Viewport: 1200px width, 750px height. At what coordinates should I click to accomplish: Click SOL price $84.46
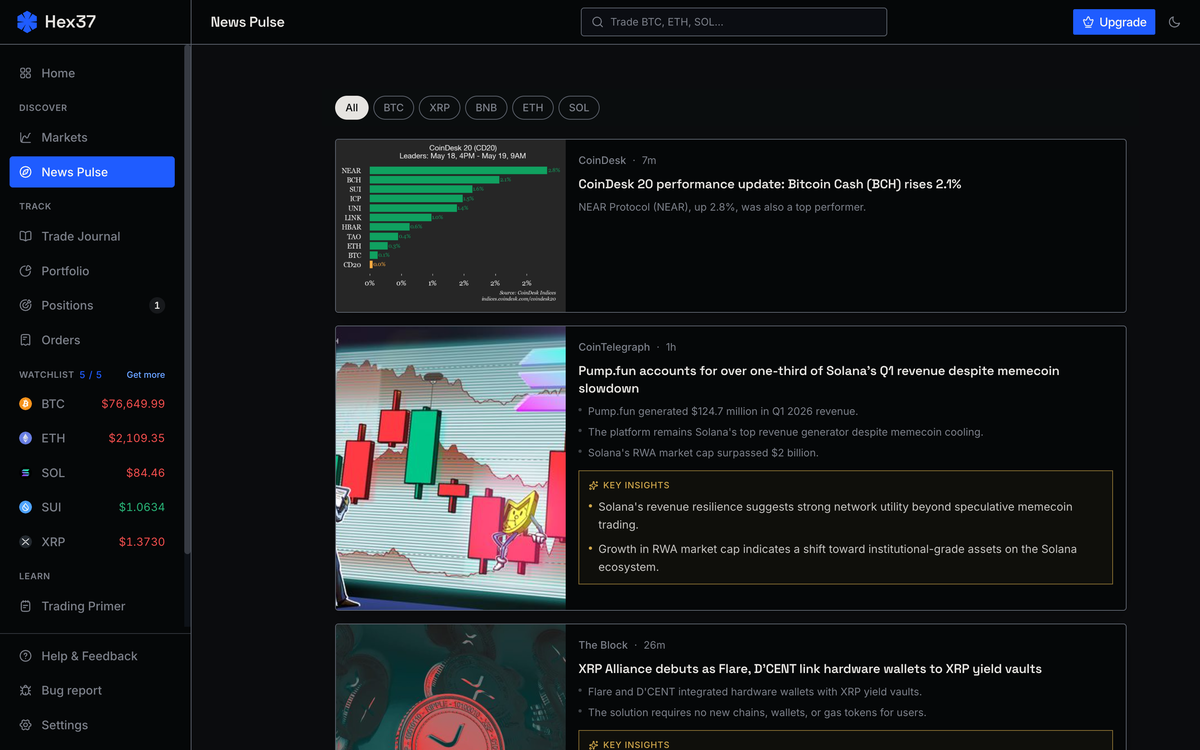click(x=145, y=473)
